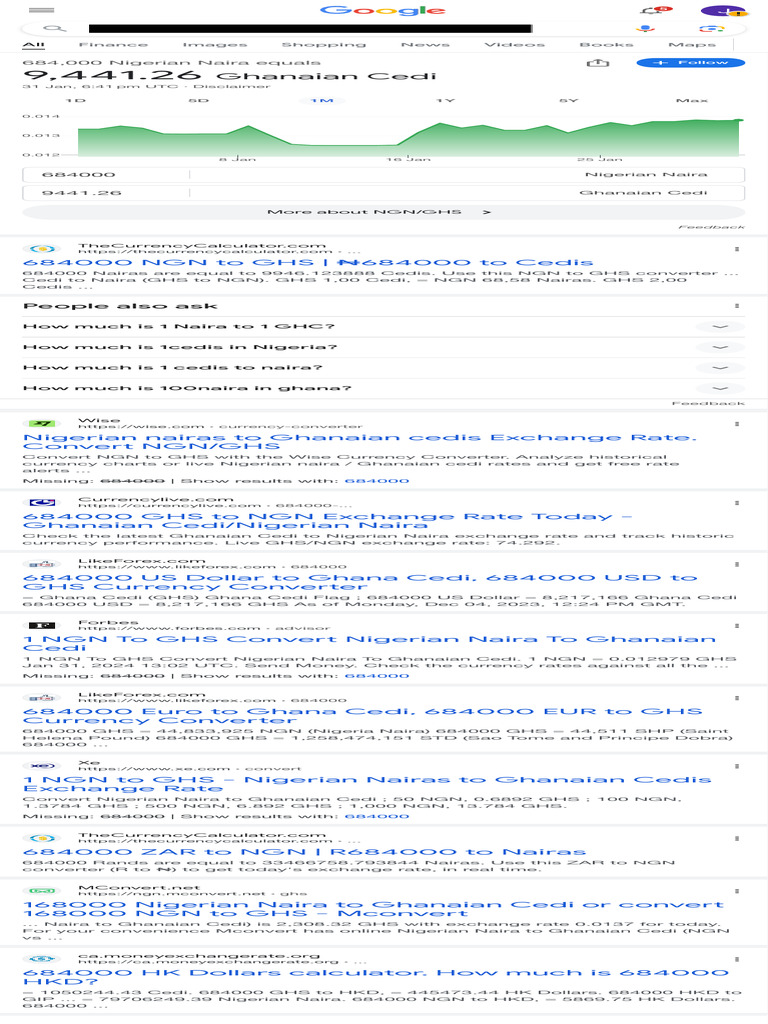This screenshot has height=1024, width=768.
Task: Click the 684000 Naira amount field
Action: (x=106, y=174)
